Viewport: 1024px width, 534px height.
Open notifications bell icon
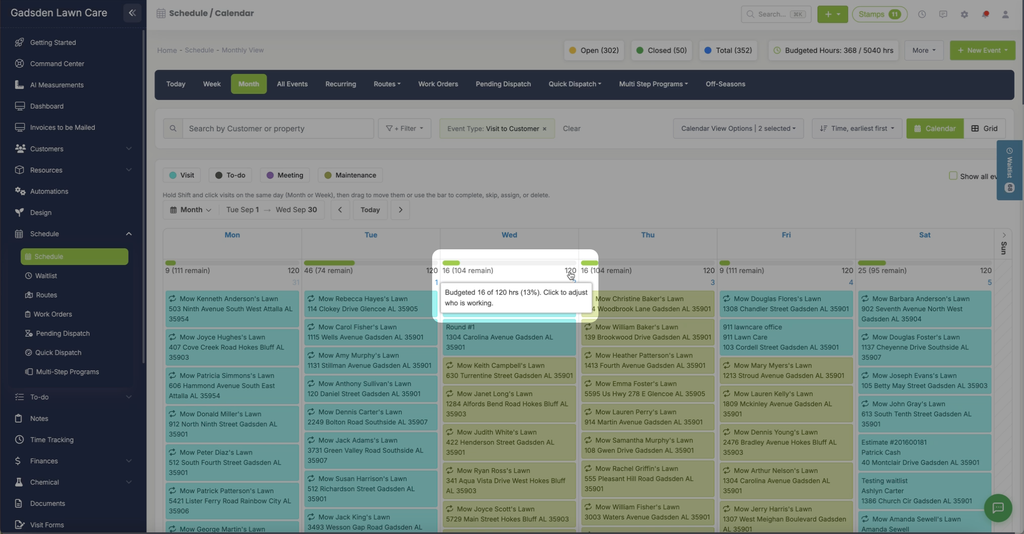click(985, 14)
